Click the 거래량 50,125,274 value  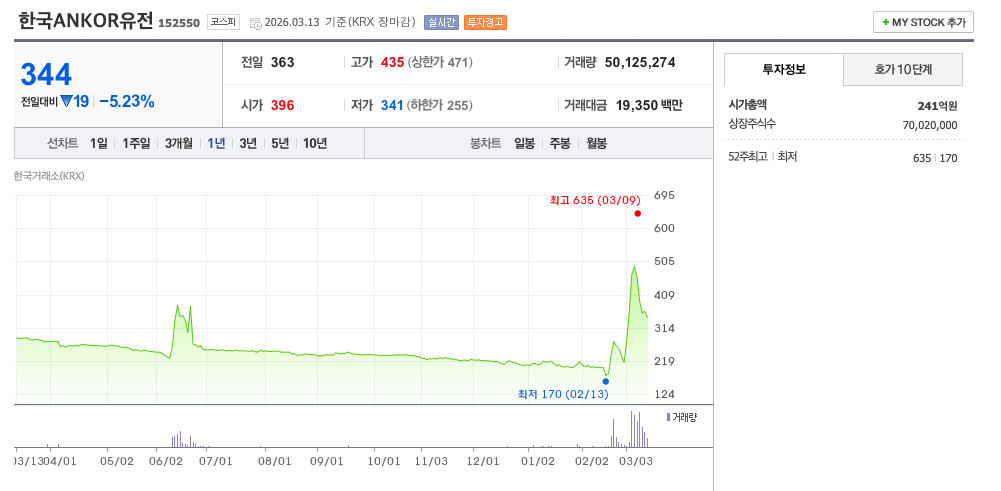click(x=640, y=63)
